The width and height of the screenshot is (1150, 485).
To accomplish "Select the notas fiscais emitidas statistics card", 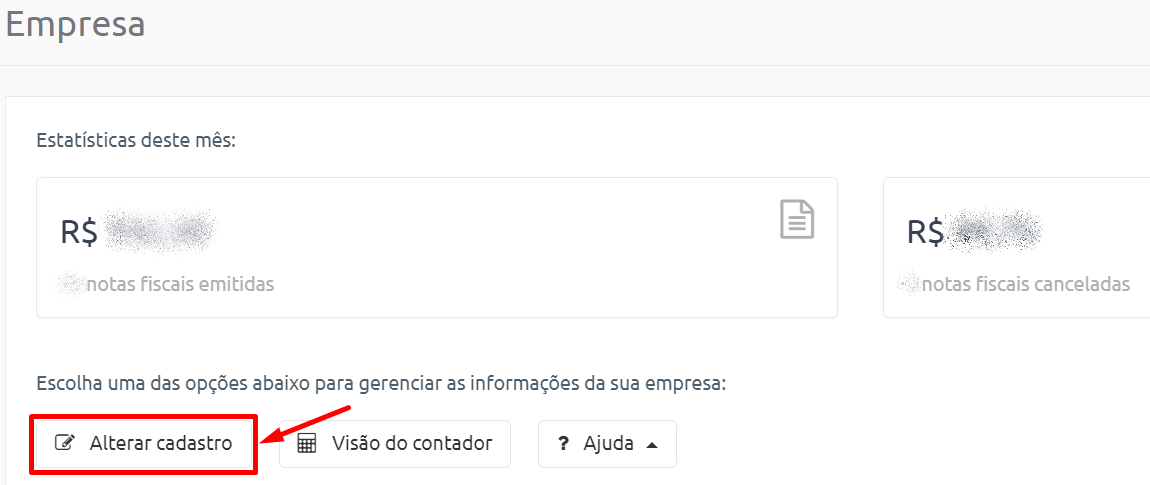I will [437, 247].
